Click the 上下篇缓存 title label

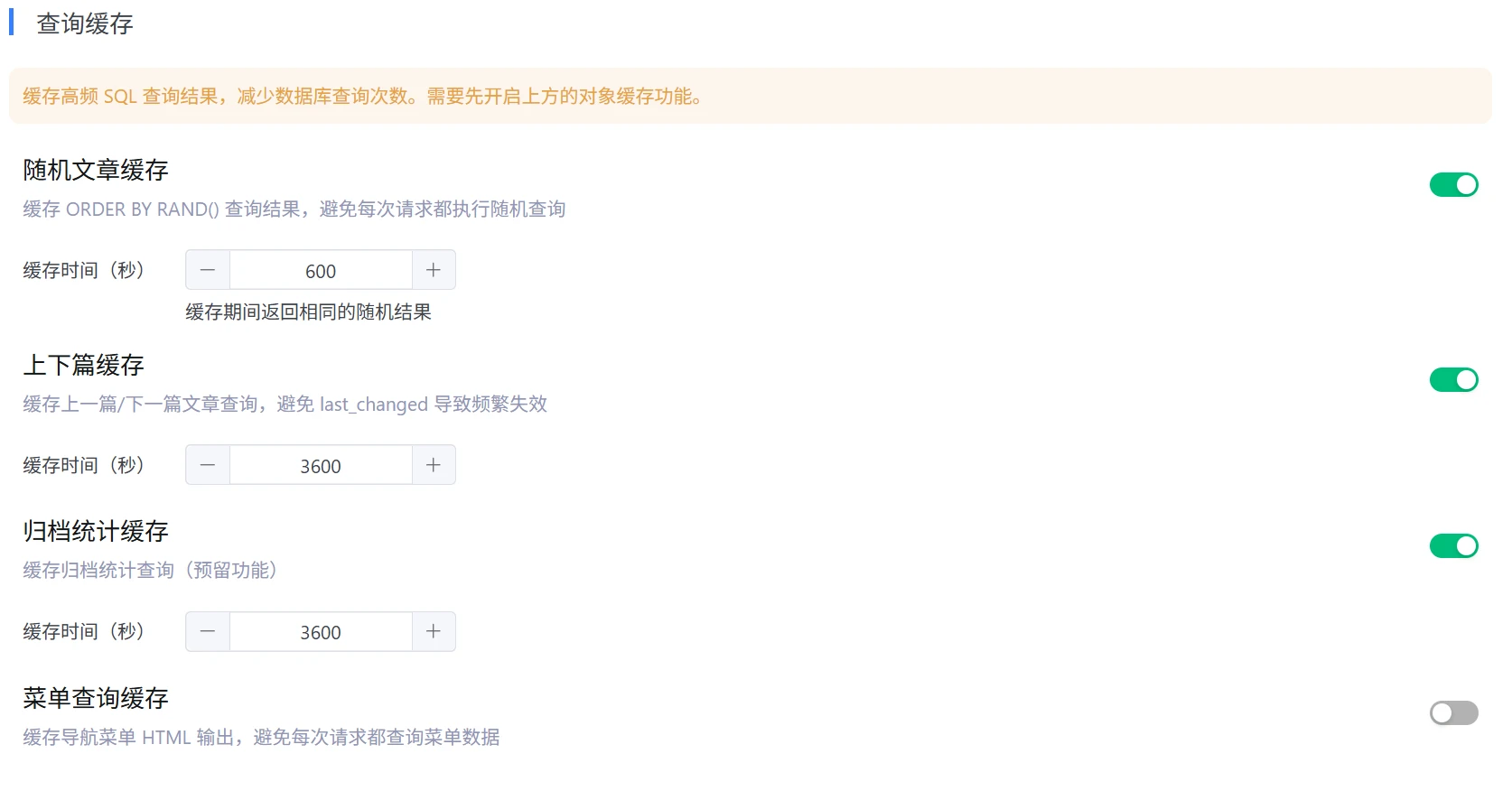[x=84, y=365]
